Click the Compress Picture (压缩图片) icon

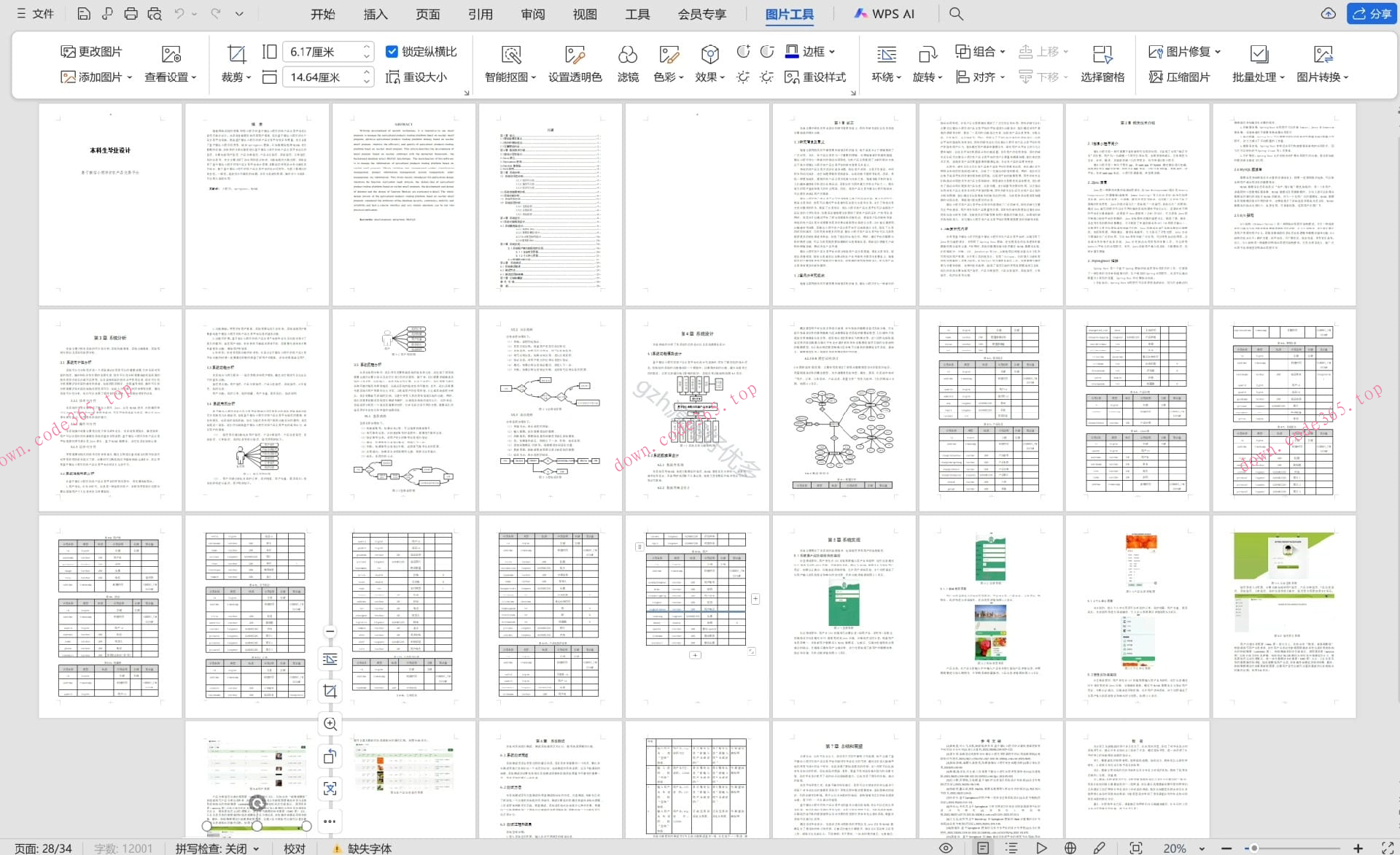tap(1155, 77)
